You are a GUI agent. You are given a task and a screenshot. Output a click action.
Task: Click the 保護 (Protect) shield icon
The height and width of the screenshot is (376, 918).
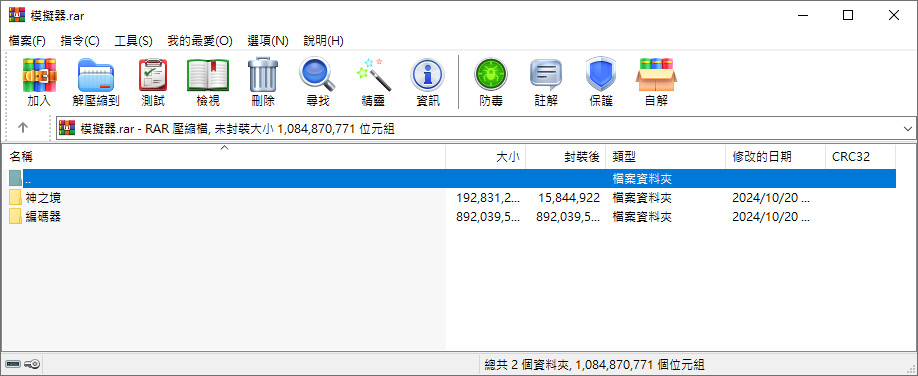601,75
